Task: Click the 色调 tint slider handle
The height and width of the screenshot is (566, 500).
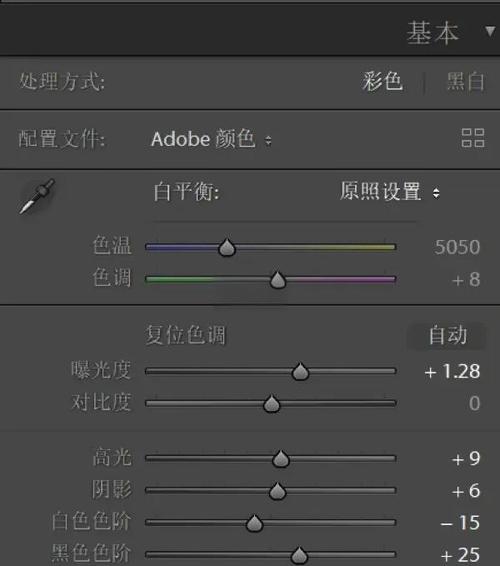Action: point(278,280)
